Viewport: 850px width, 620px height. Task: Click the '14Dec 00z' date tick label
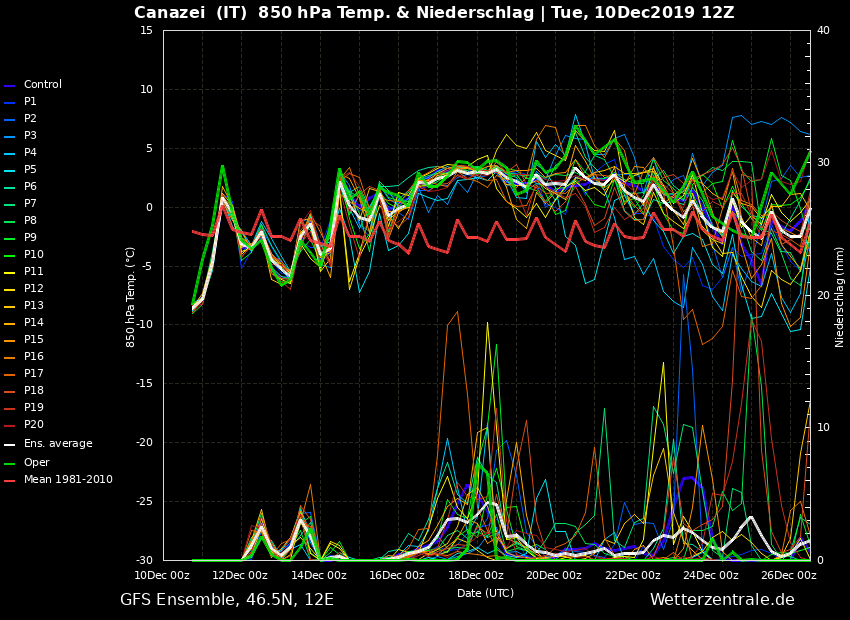click(x=319, y=576)
